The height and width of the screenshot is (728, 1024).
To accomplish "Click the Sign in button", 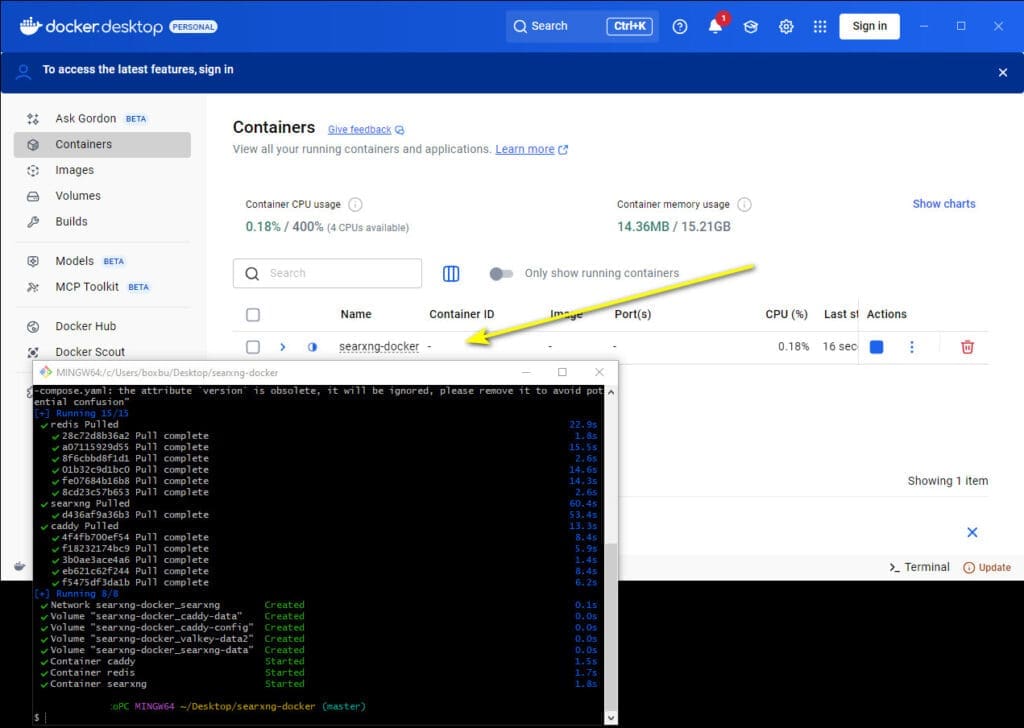I will point(869,26).
